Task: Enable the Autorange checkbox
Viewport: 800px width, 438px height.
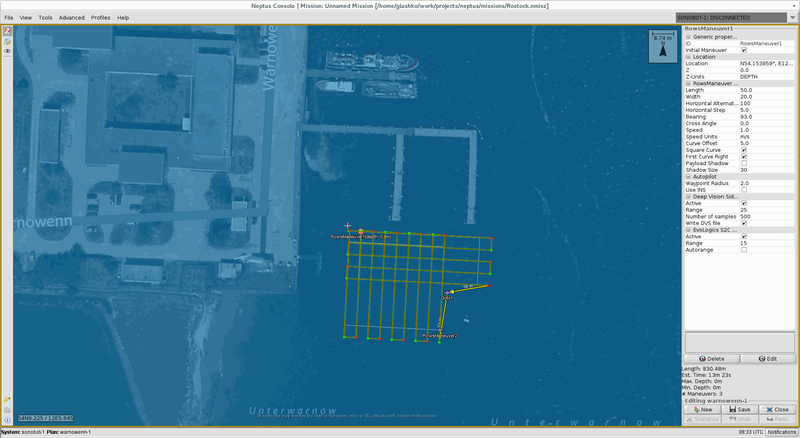Action: 743,250
